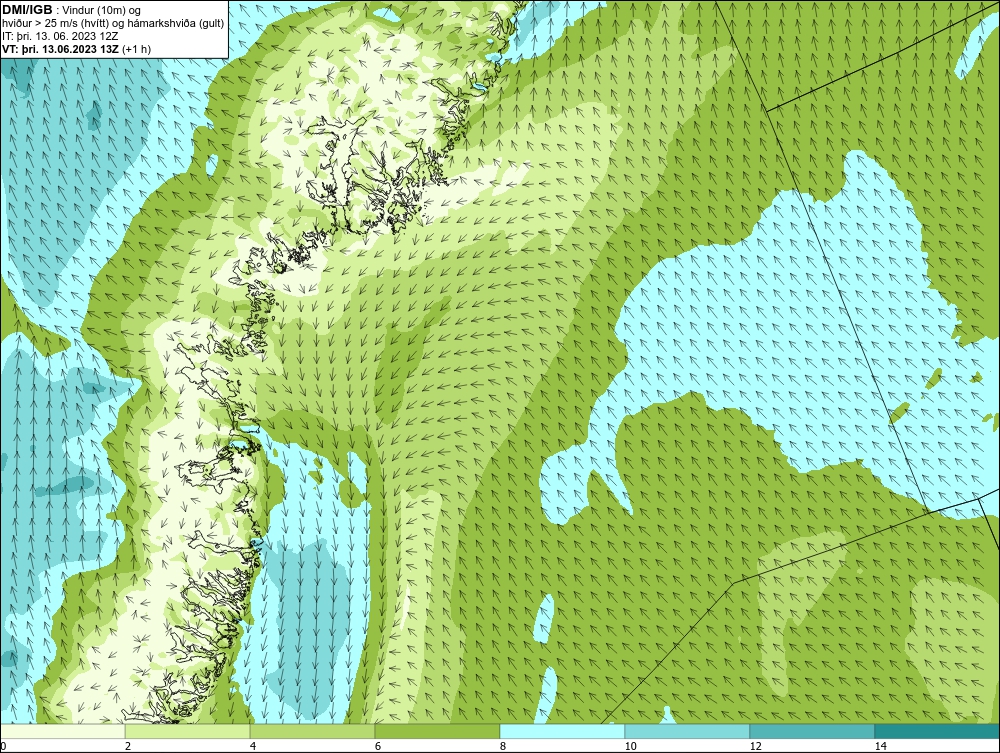Click the "VT: þri. 13.06.2023 13Z" valid time
This screenshot has height=753, width=1000.
point(61,49)
